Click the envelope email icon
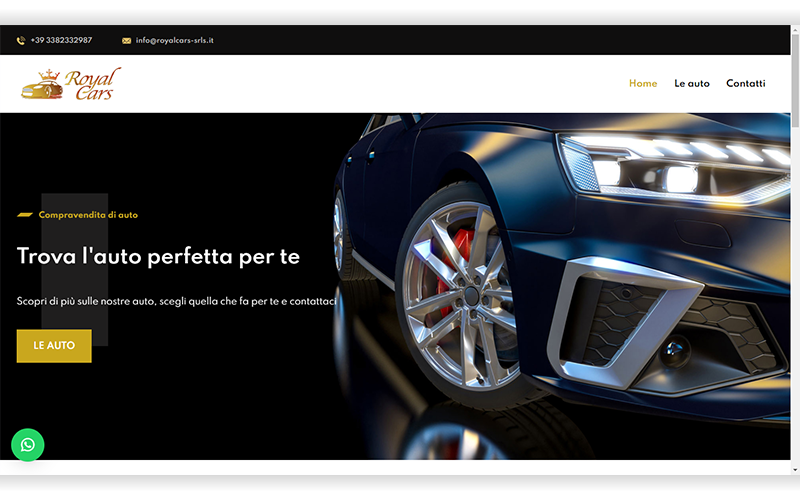This screenshot has width=800, height=500. click(x=127, y=41)
